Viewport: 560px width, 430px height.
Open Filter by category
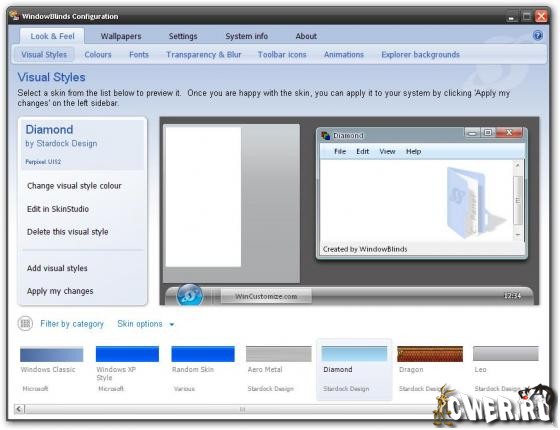pos(72,324)
